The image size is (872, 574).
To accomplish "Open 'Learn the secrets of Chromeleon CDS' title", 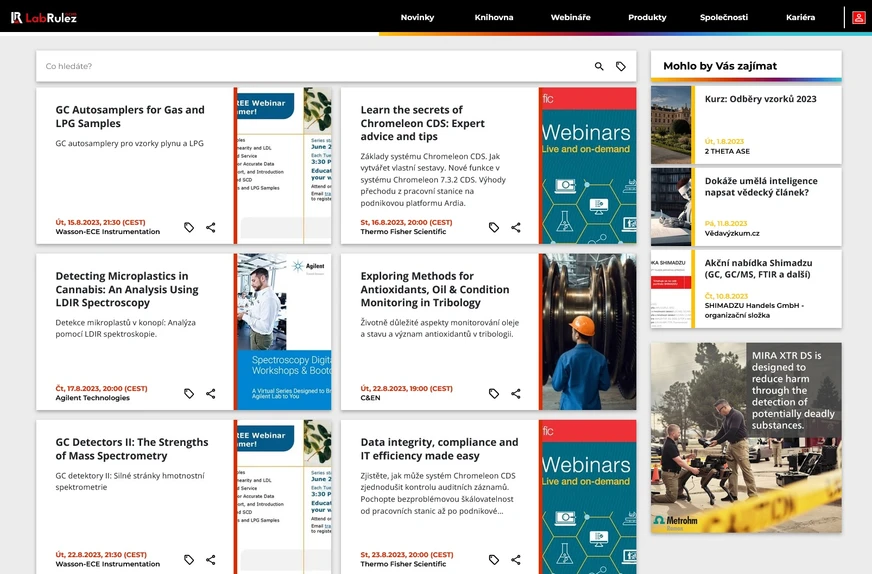I will tap(423, 123).
